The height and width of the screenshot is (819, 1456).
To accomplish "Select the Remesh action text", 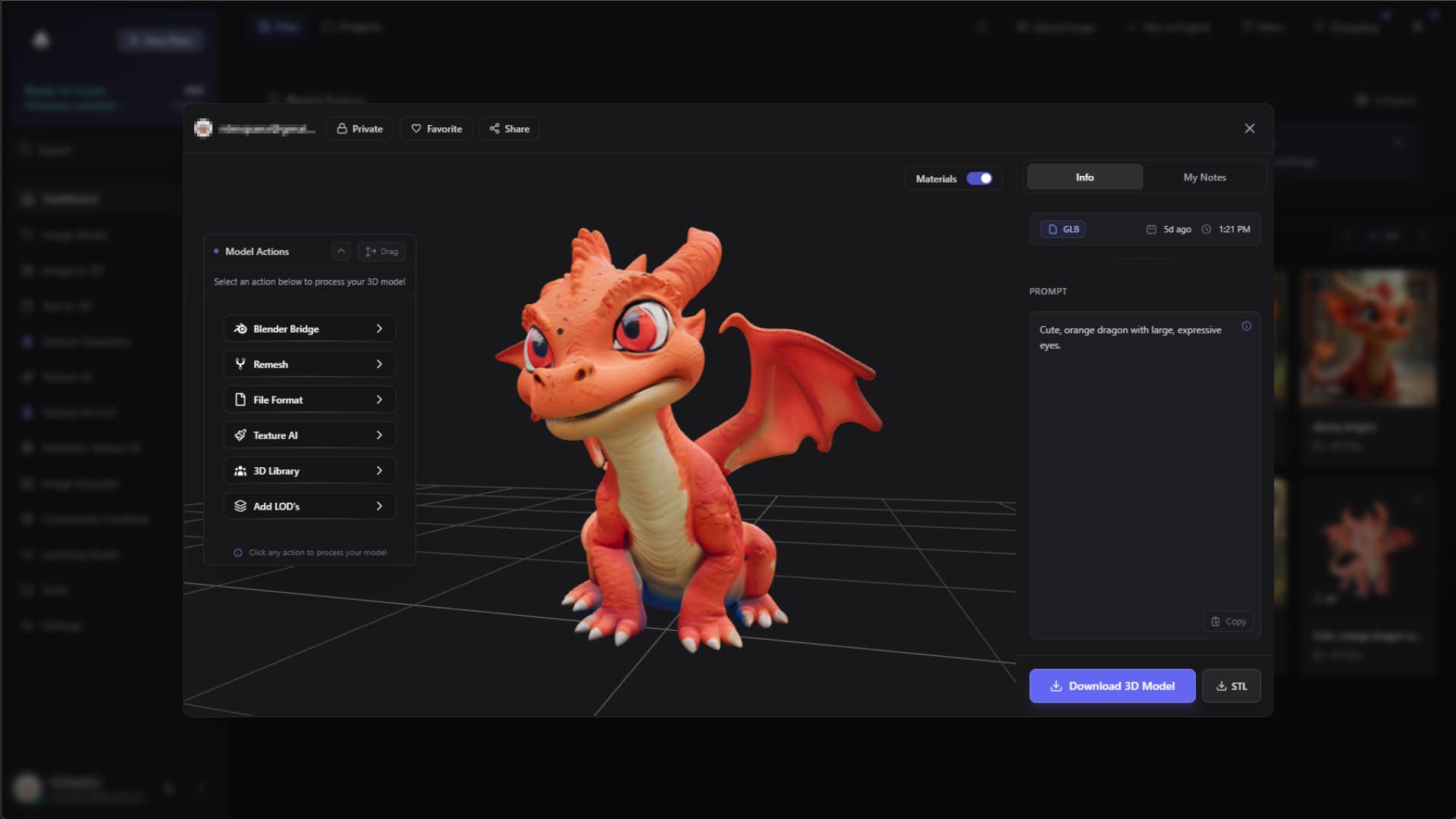I will (x=271, y=364).
